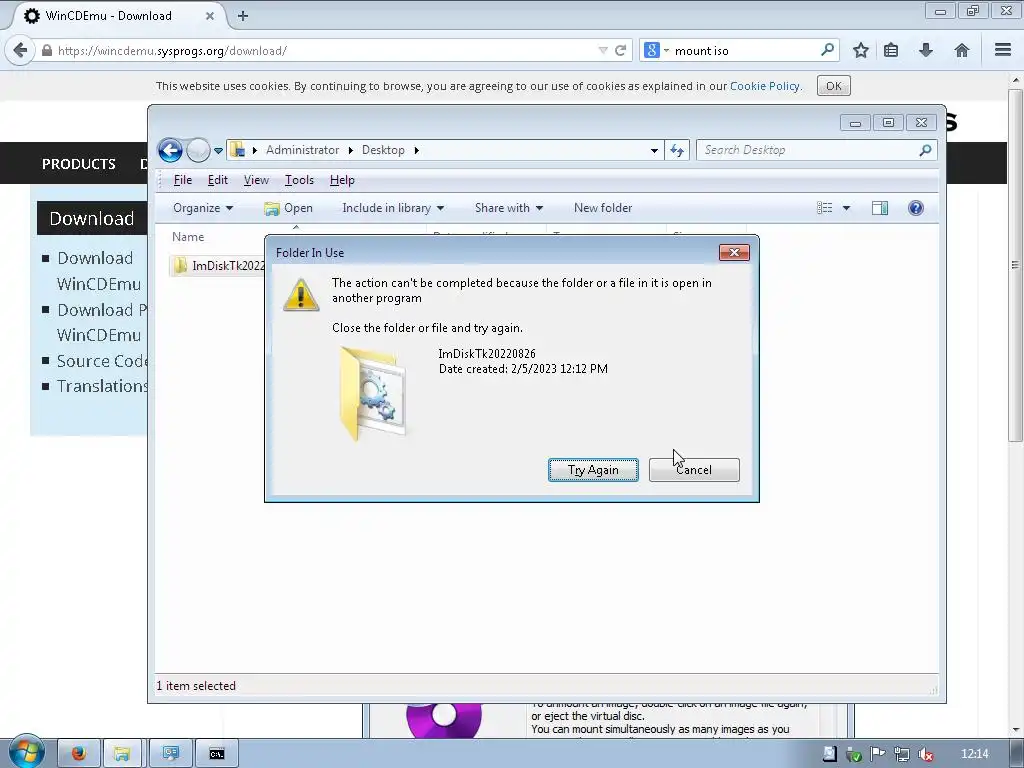
Task: Click New folder in Explorer toolbar
Action: [603, 208]
